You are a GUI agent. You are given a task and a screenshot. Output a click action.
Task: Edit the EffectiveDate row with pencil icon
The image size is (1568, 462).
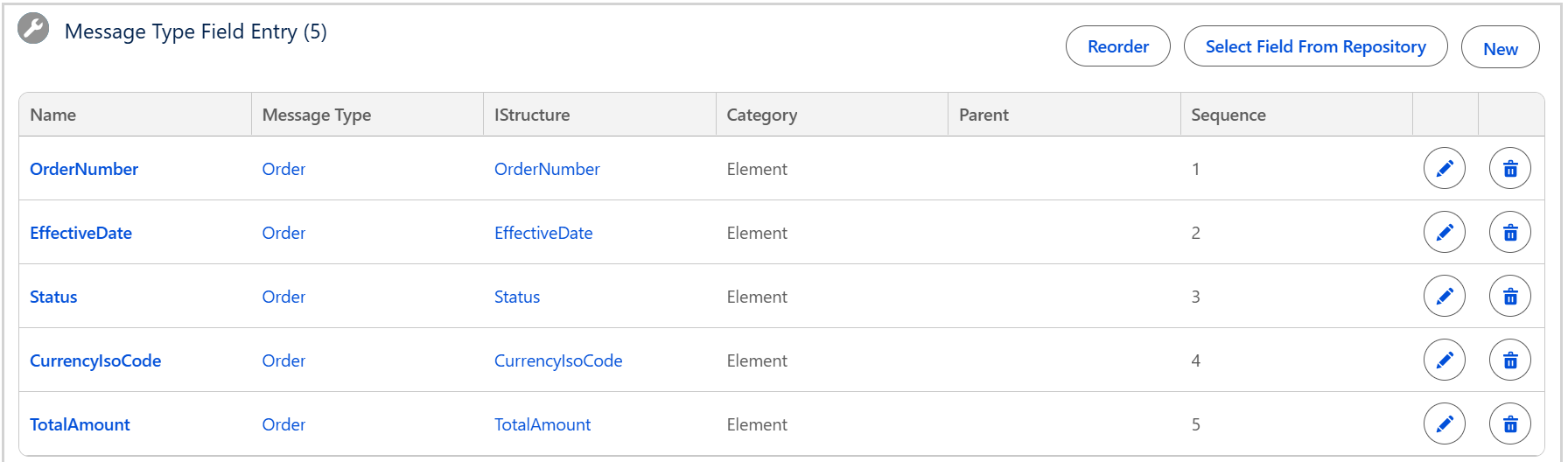1444,232
